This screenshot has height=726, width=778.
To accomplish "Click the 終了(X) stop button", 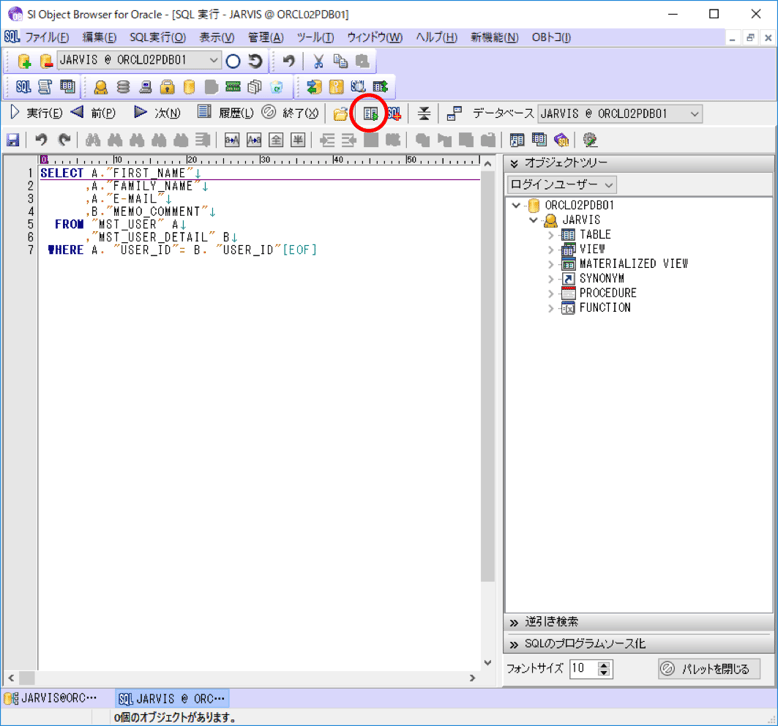I will click(290, 113).
